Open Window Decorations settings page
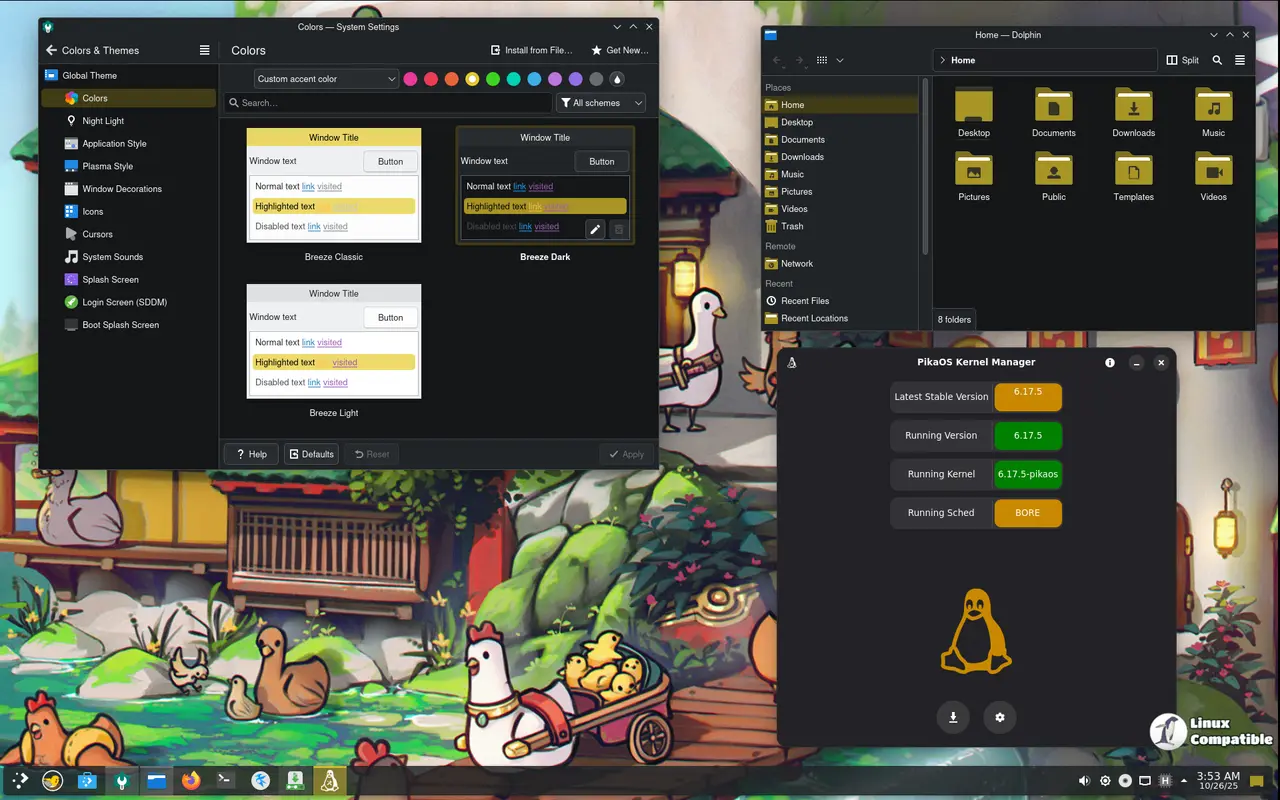Image resolution: width=1280 pixels, height=800 pixels. [121, 189]
